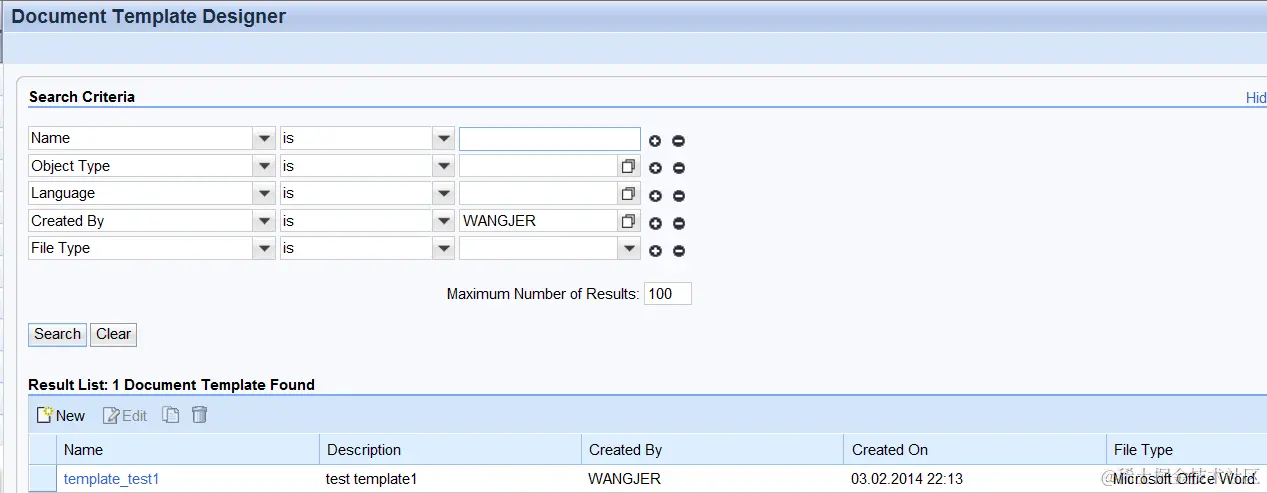Click the Hide search criteria link

point(1256,97)
